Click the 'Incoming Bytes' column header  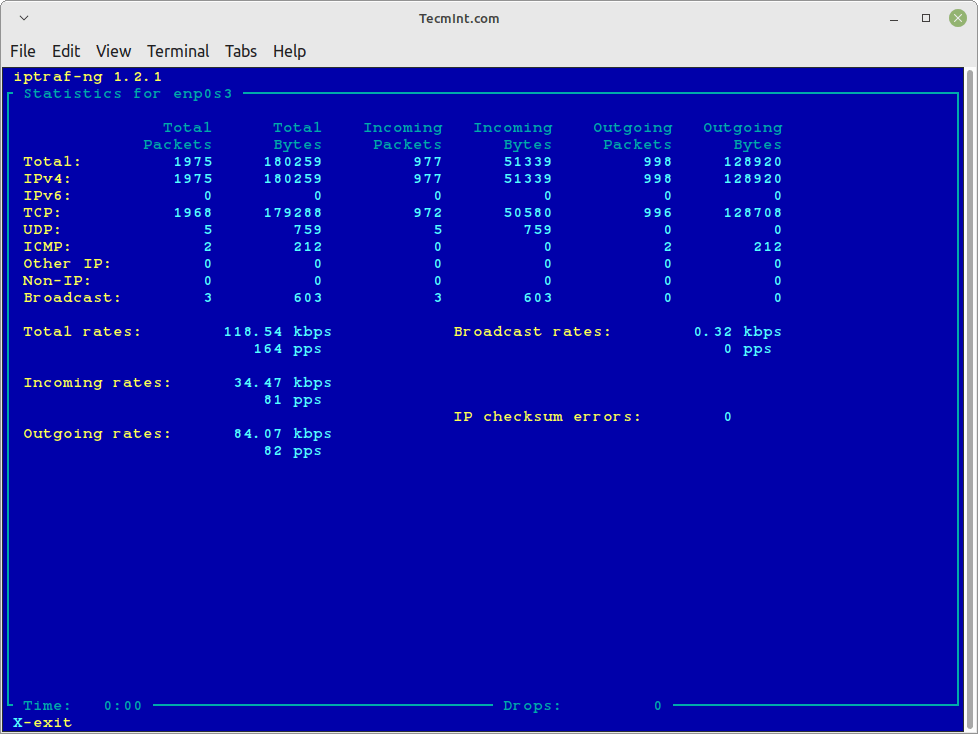click(x=513, y=136)
